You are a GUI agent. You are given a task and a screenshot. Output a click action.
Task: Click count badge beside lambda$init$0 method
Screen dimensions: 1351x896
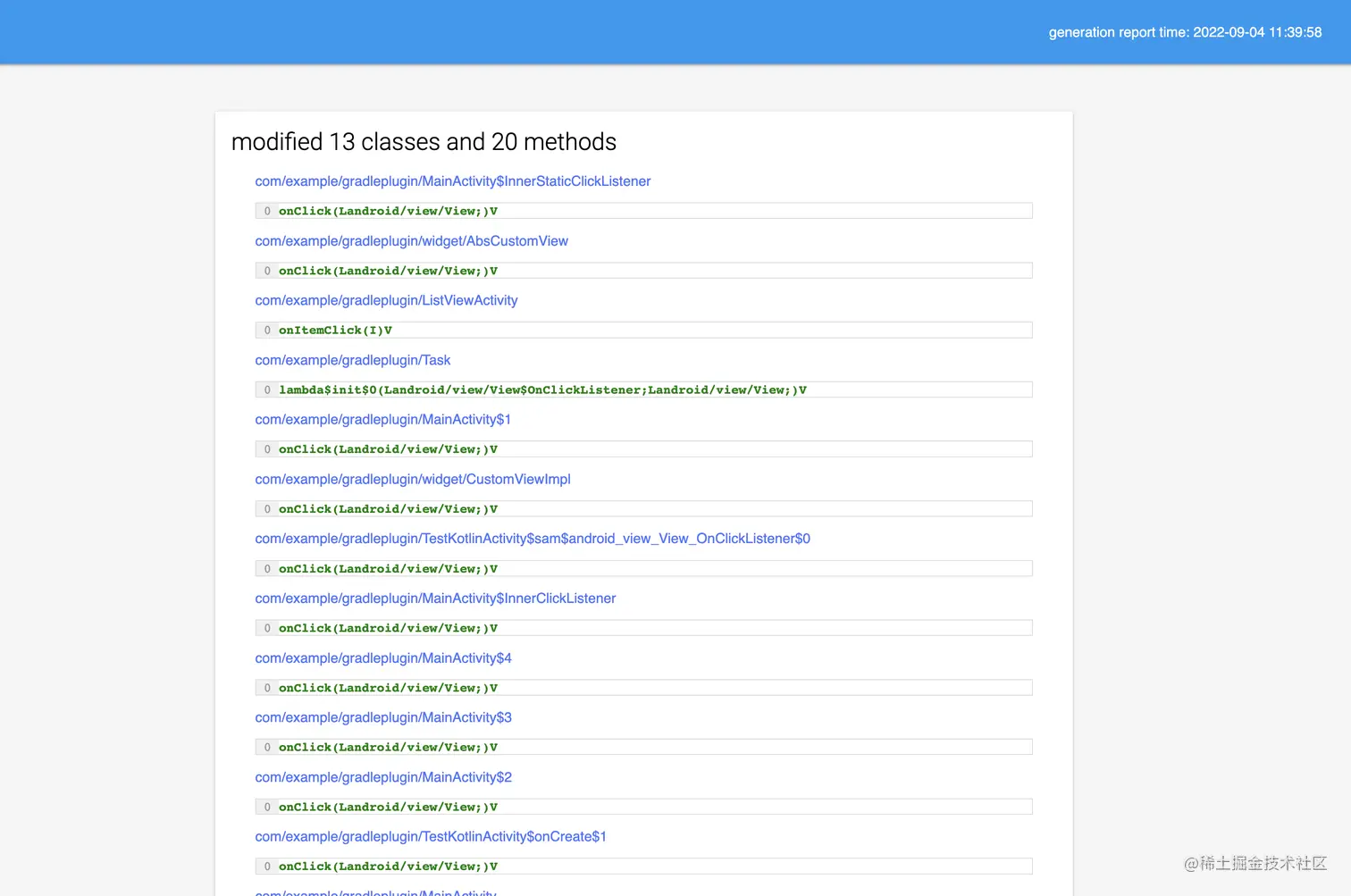click(x=267, y=389)
